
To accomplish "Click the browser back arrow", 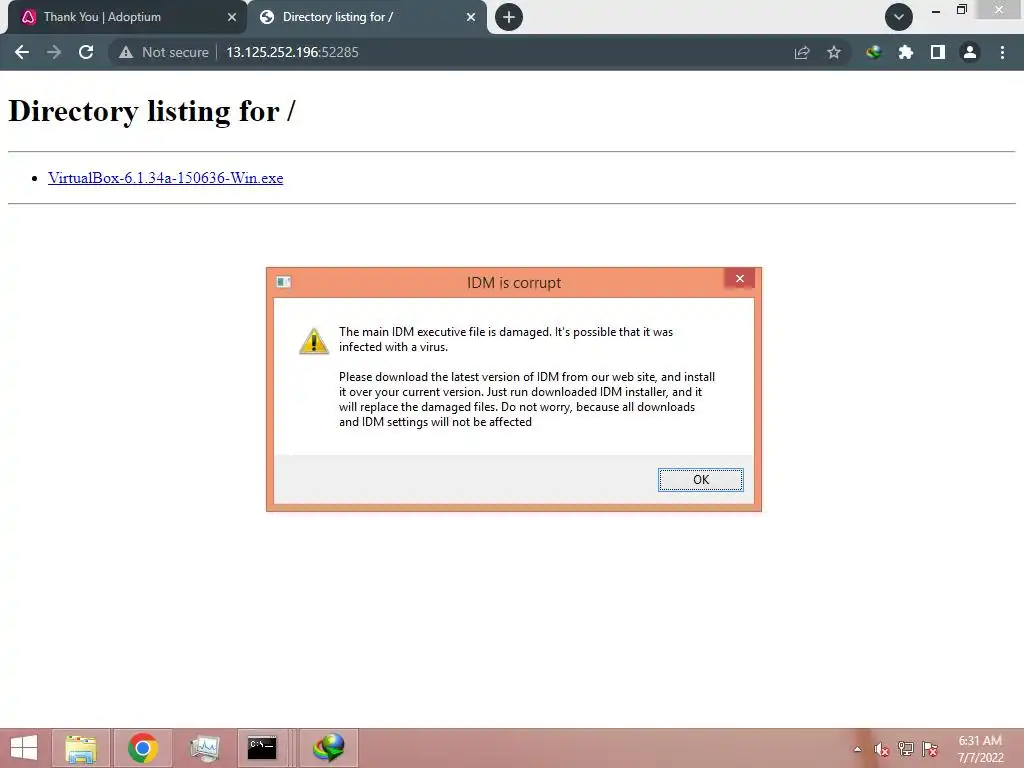I will click(22, 52).
